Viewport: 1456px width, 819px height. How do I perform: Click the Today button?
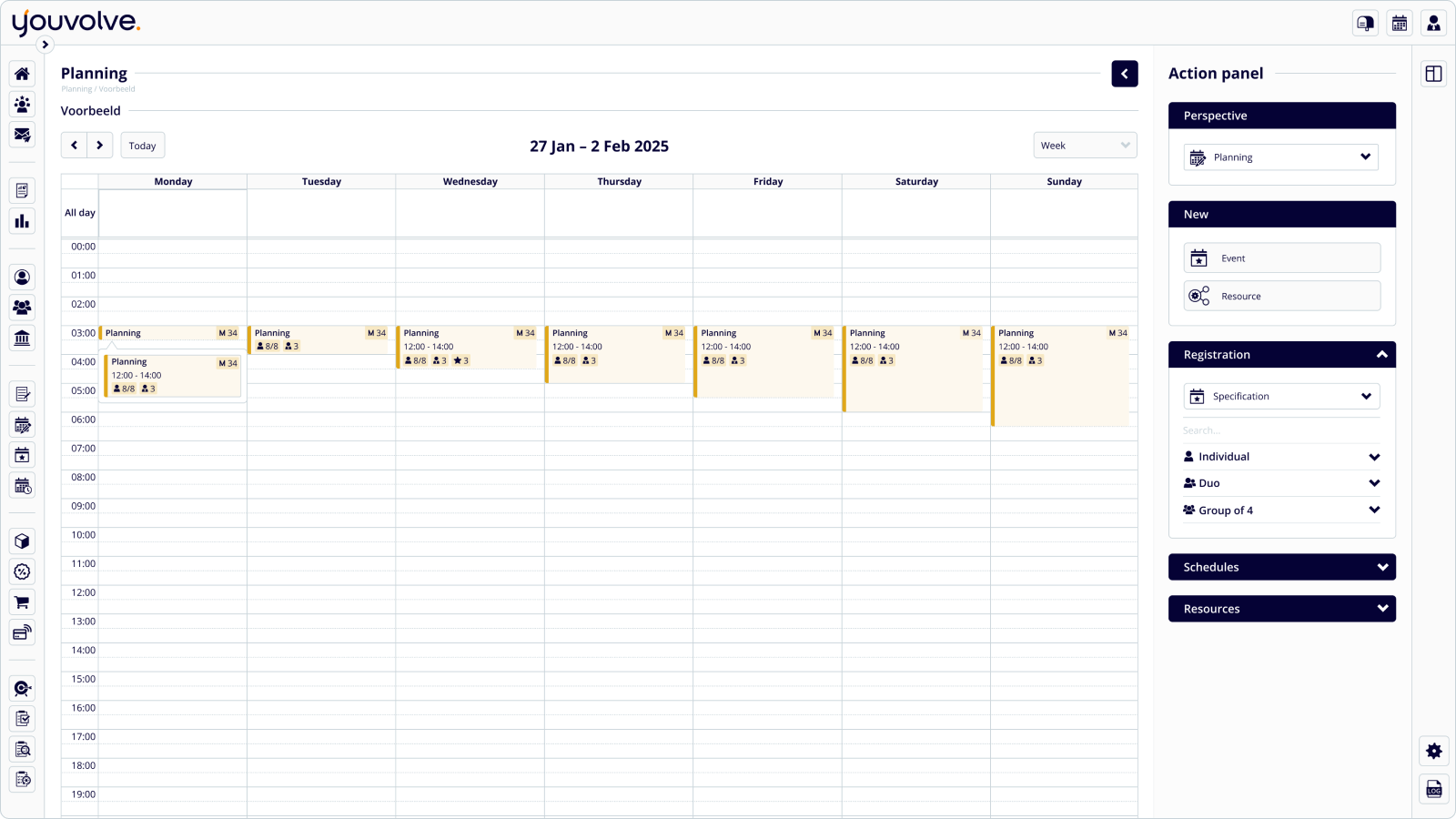(143, 146)
